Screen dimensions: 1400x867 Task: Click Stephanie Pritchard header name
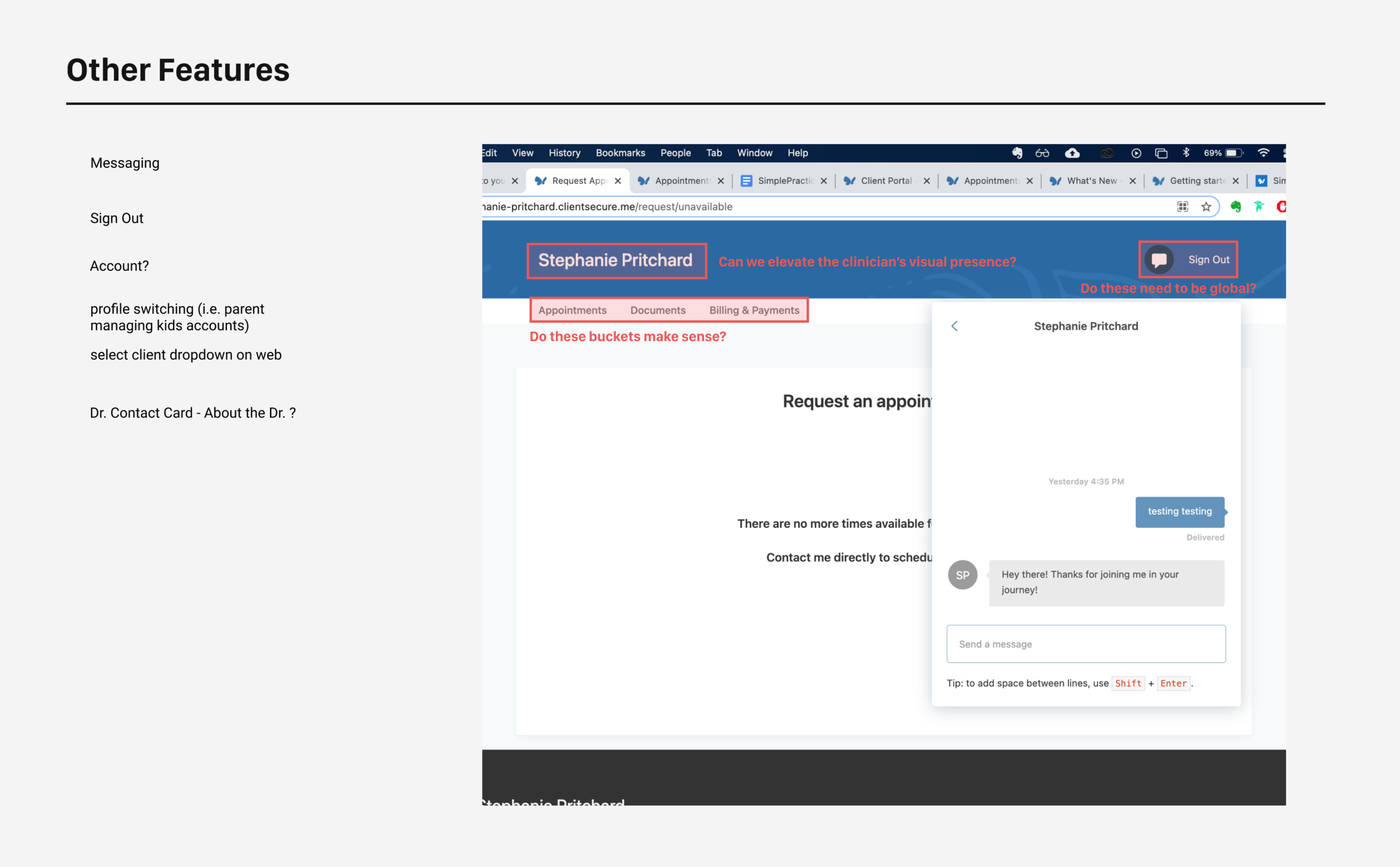615,260
